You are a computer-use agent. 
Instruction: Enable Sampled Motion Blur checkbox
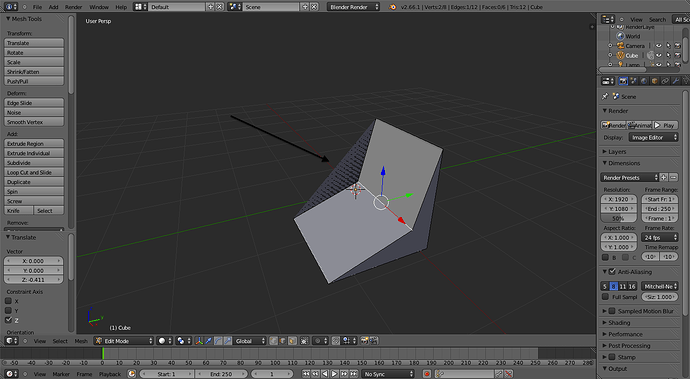point(612,311)
